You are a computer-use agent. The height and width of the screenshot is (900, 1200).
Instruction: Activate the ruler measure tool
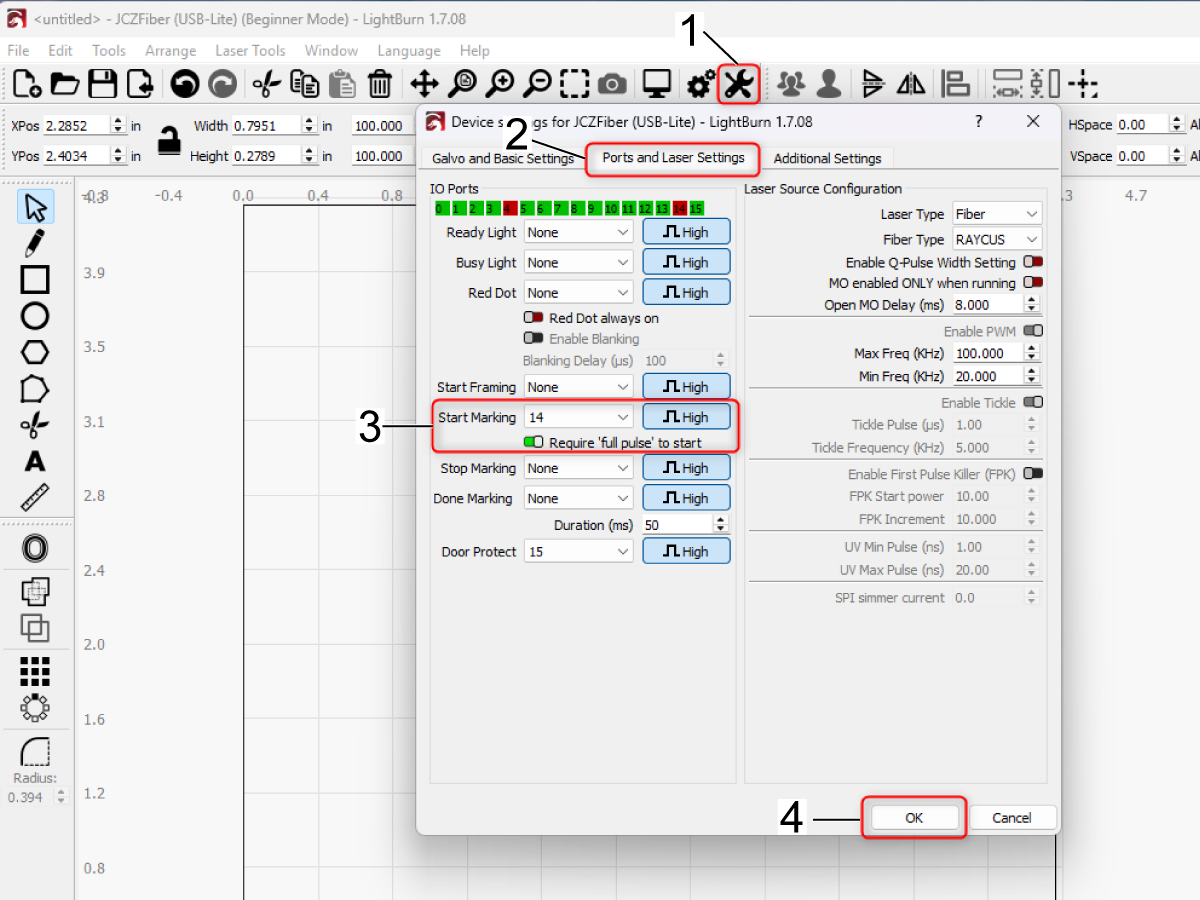[x=35, y=497]
